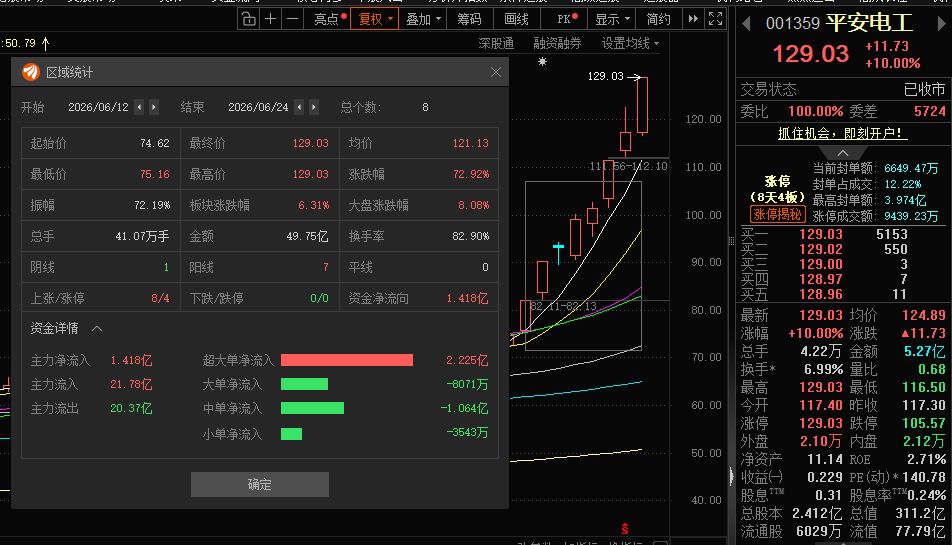
Task: Open 设置均线 moving average dropdown
Action: (630, 43)
